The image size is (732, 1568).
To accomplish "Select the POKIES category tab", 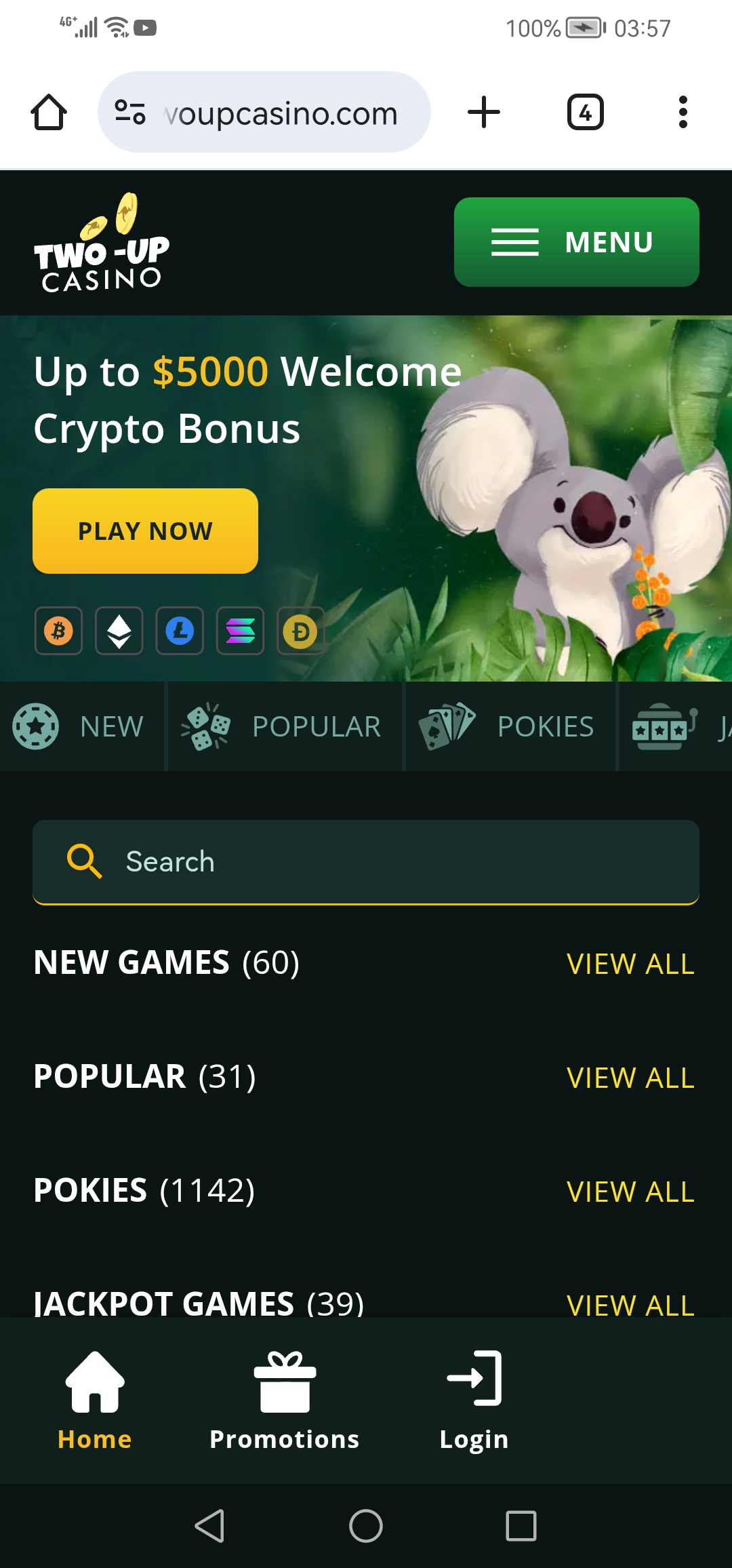I will (510, 726).
